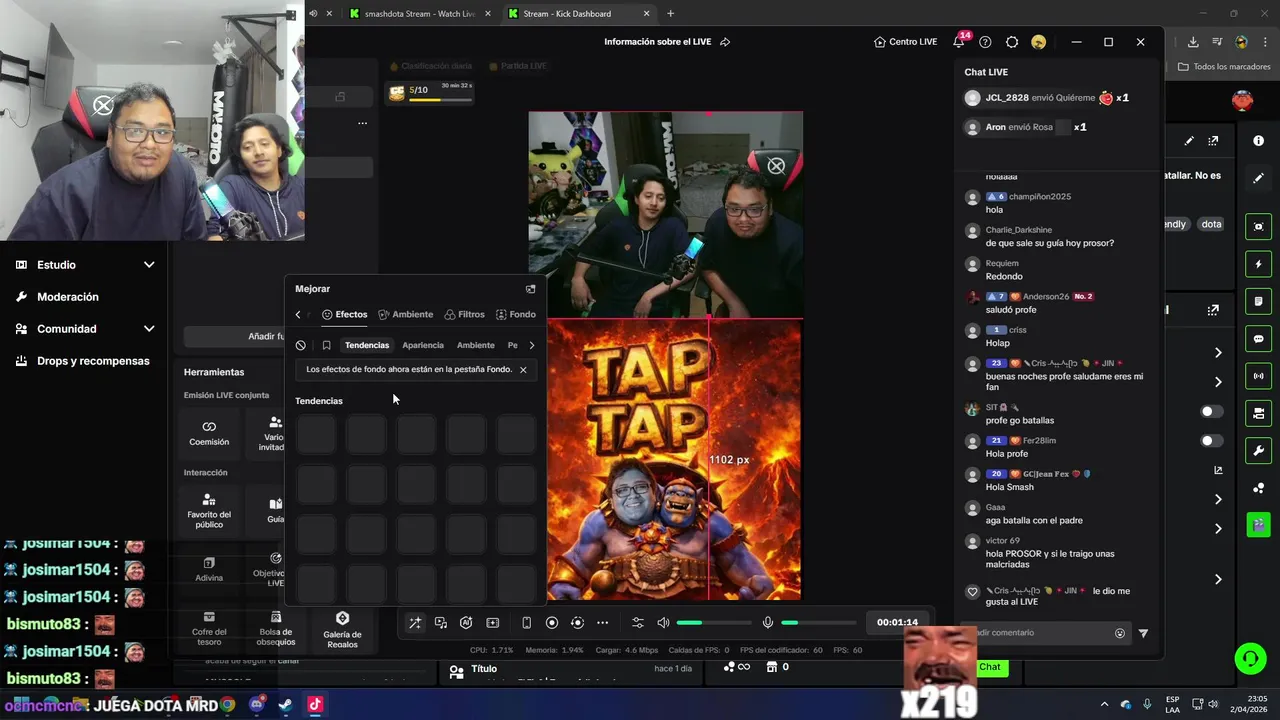Open the profile avatar in title bar
The width and height of the screenshot is (1280, 720).
pos(1039,42)
